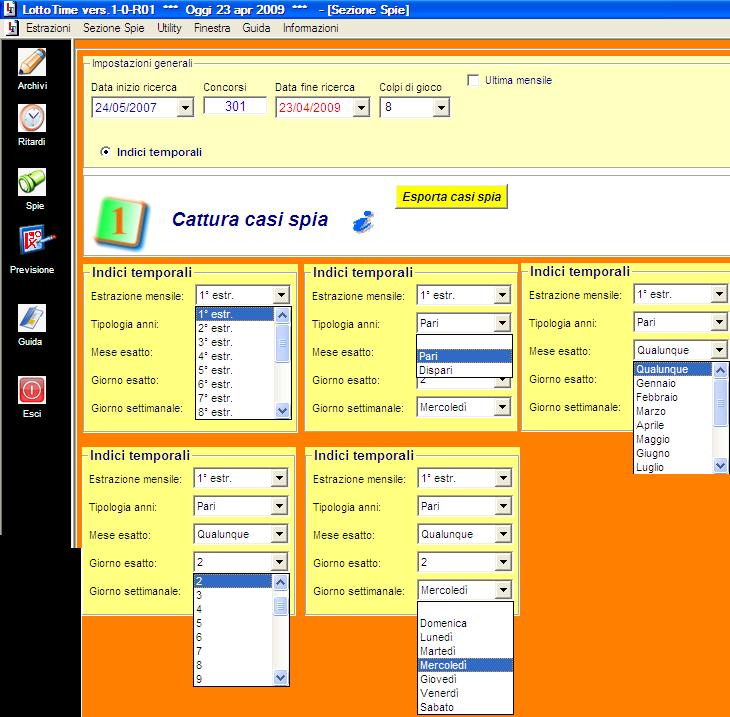Click the red Esci power icon
Viewport: 730px width, 717px height.
click(x=32, y=390)
